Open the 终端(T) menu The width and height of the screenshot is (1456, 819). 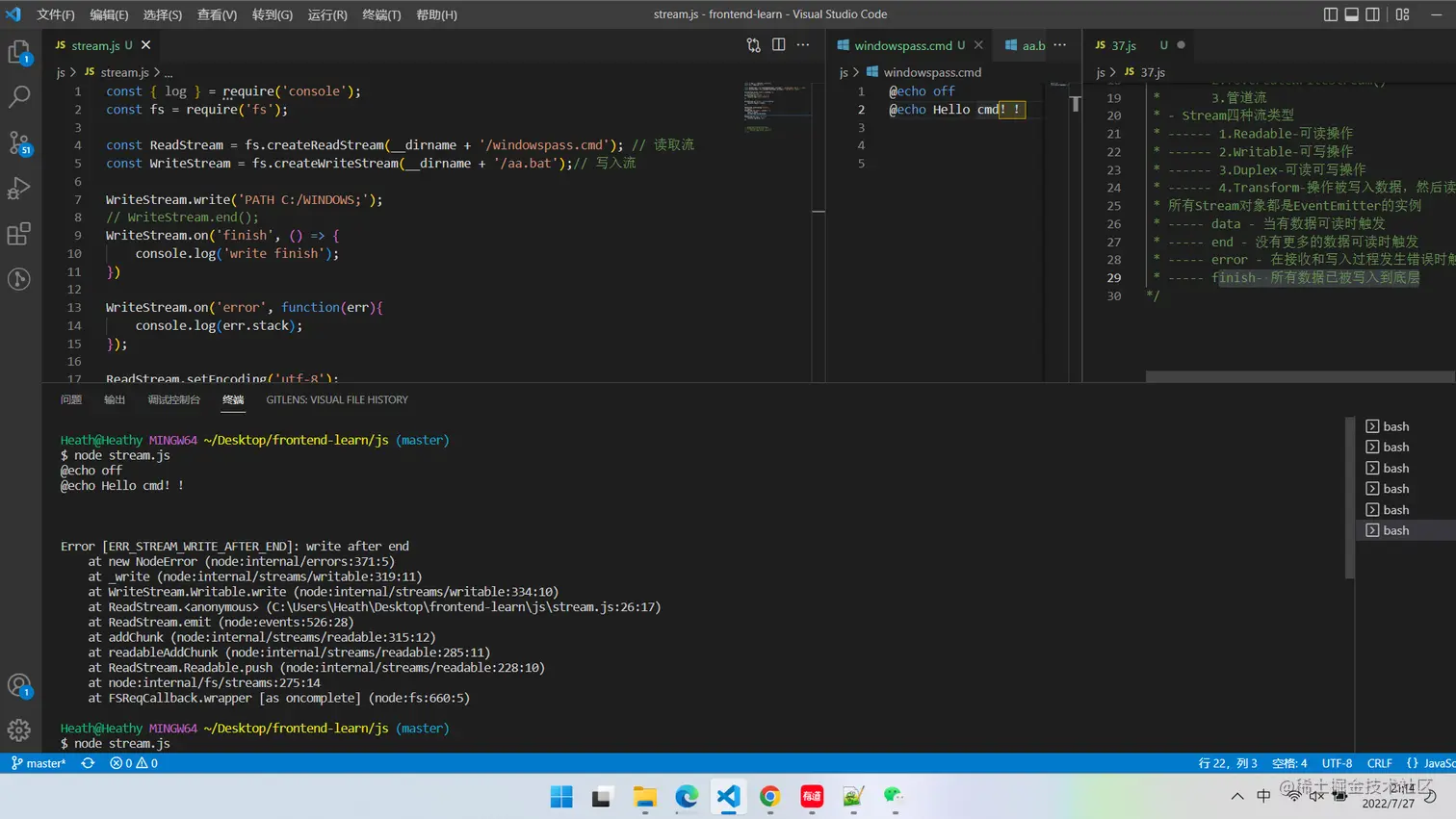click(x=381, y=14)
